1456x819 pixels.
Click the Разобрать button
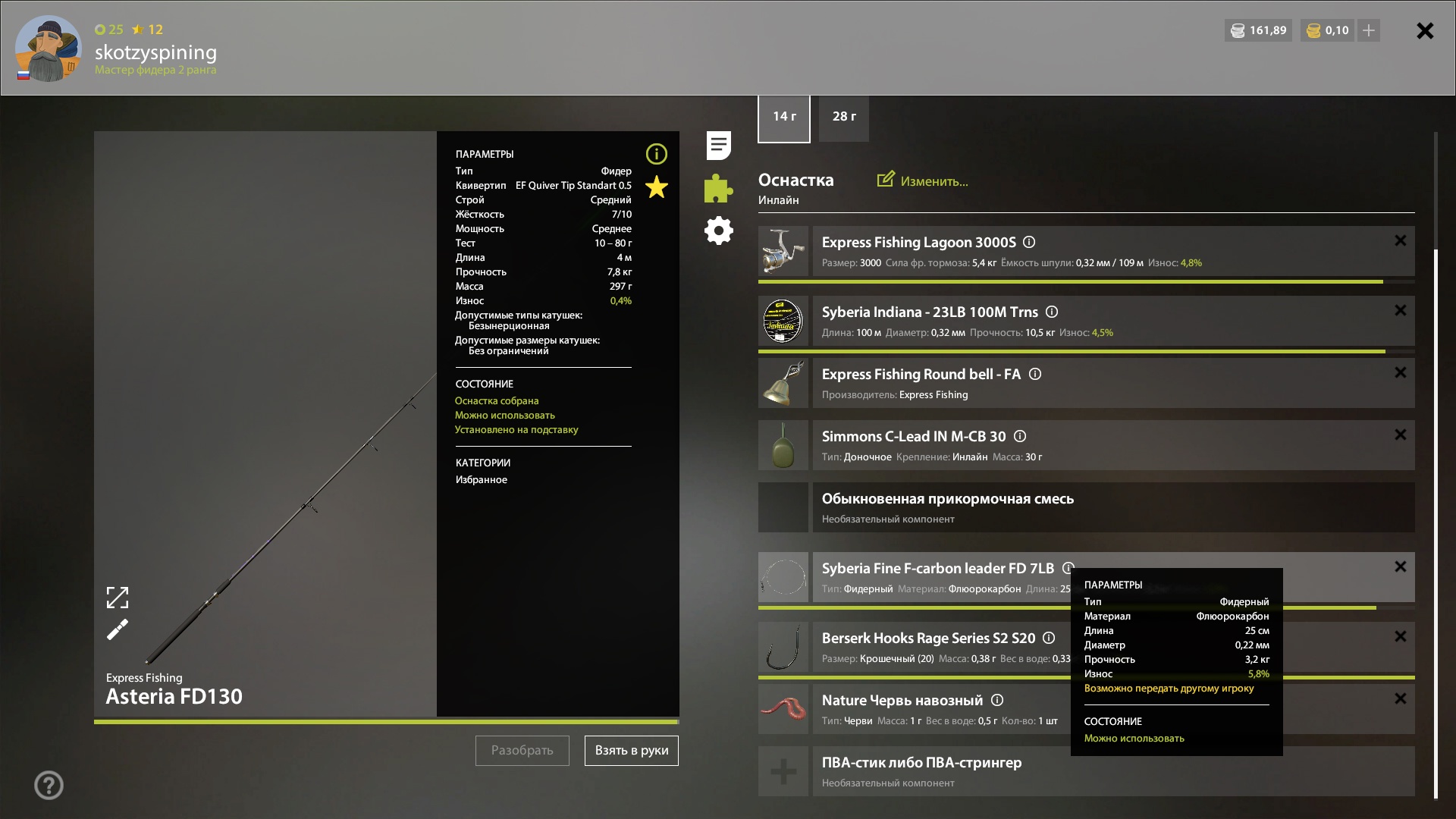[x=522, y=751]
